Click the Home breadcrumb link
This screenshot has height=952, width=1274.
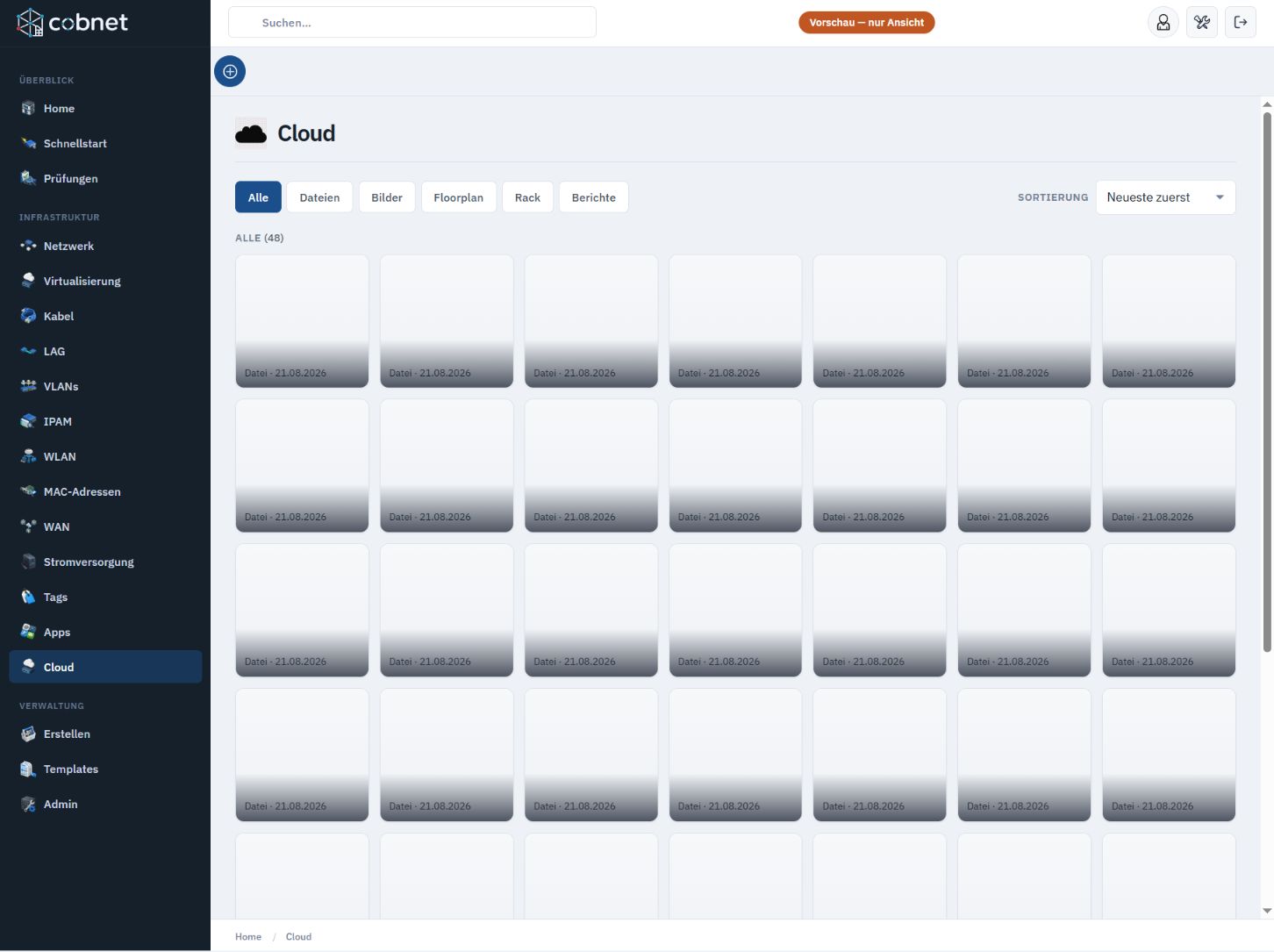click(x=248, y=937)
